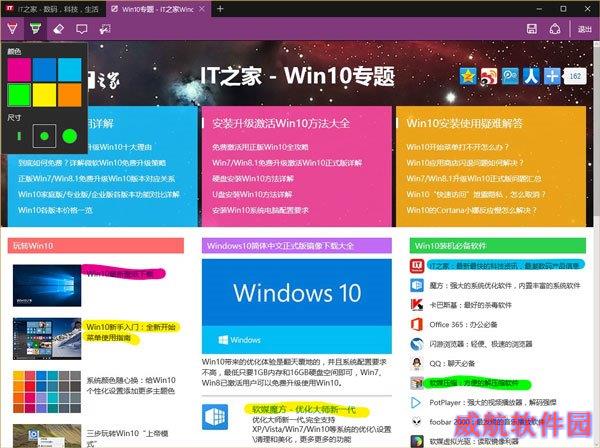Share the web note
This screenshot has width=600, height=448.
[x=555, y=29]
